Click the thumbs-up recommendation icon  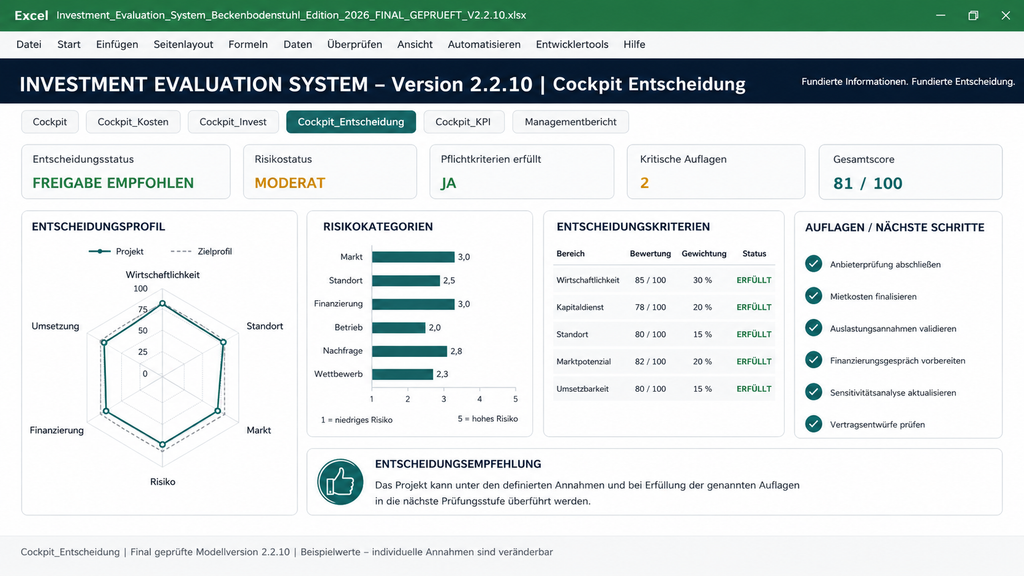340,482
